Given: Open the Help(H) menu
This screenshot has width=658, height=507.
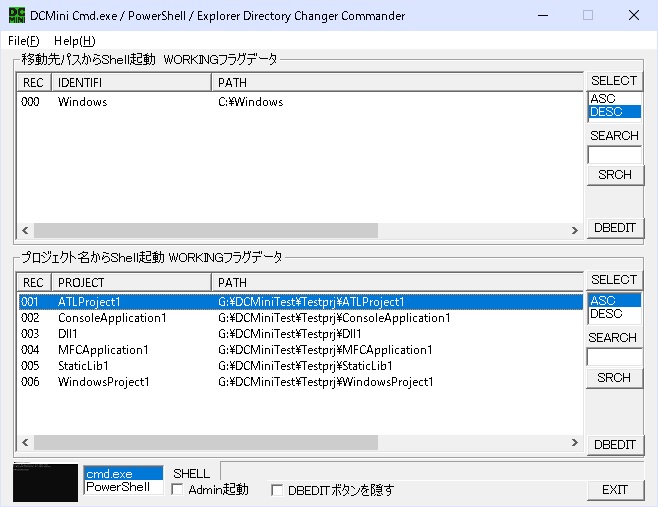Looking at the screenshot, I should coord(74,41).
